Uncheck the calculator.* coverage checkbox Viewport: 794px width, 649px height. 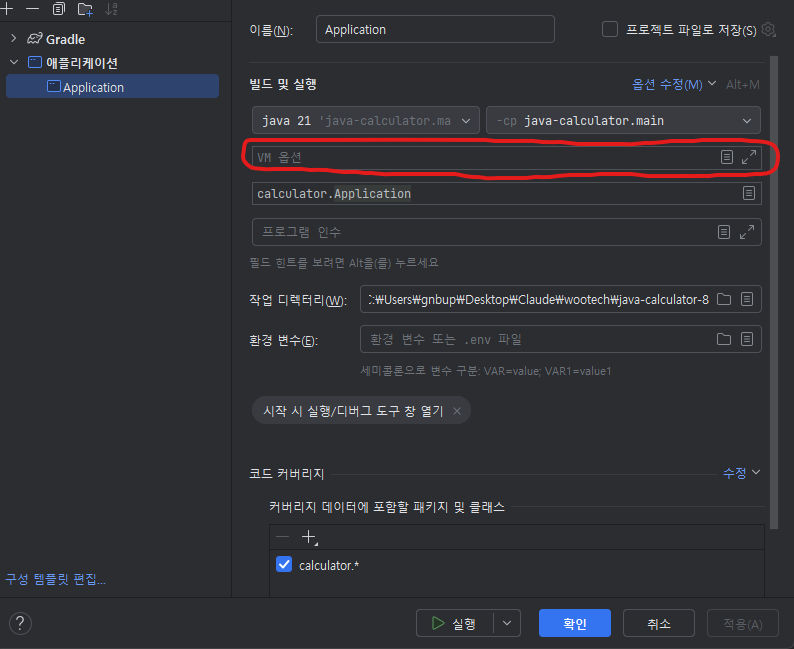[x=284, y=564]
